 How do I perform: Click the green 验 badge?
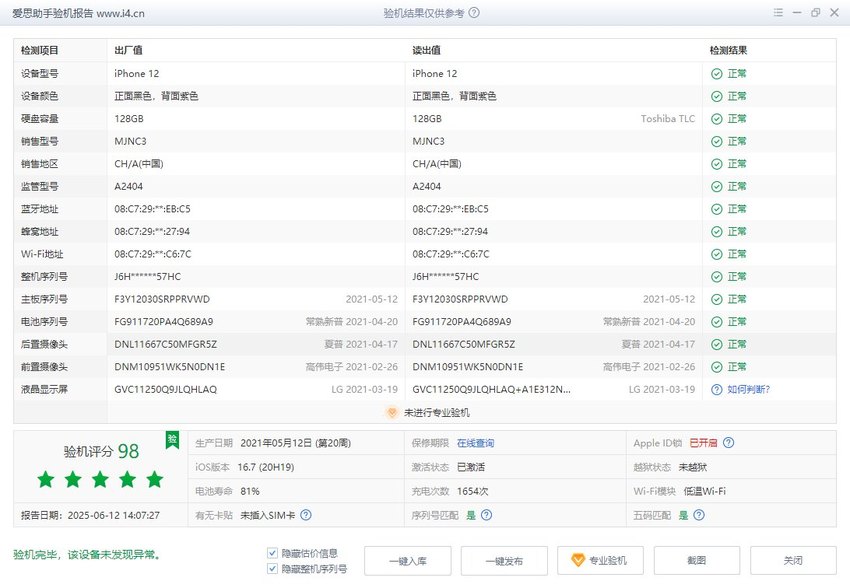172,440
